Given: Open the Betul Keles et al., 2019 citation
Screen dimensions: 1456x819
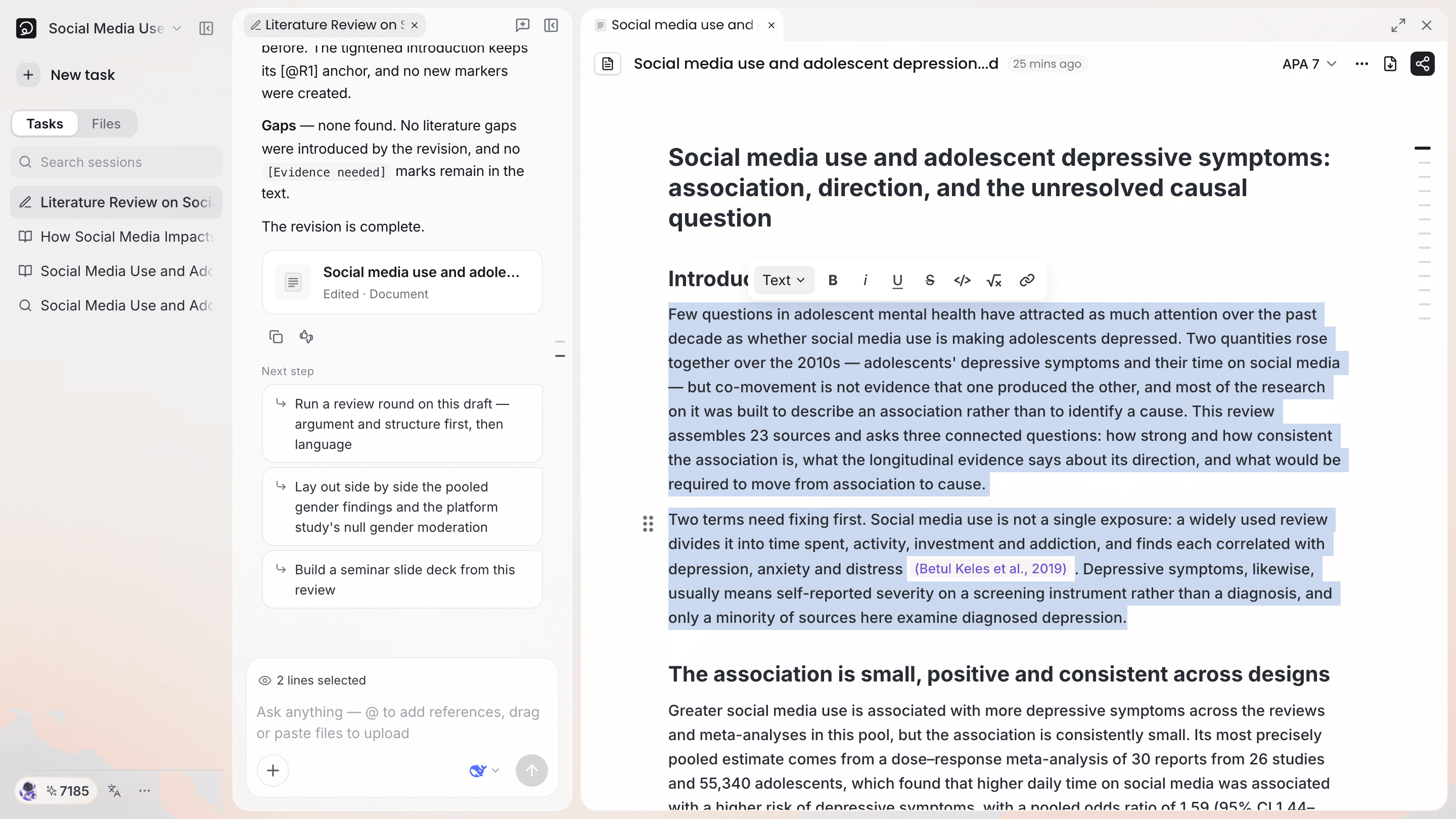Looking at the screenshot, I should (x=990, y=569).
